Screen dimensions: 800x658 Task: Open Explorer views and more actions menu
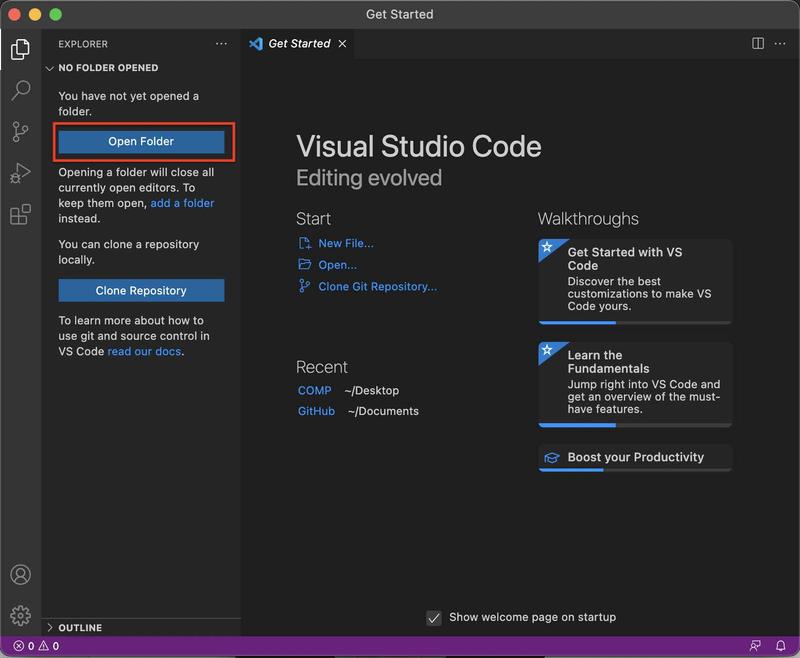click(x=221, y=44)
